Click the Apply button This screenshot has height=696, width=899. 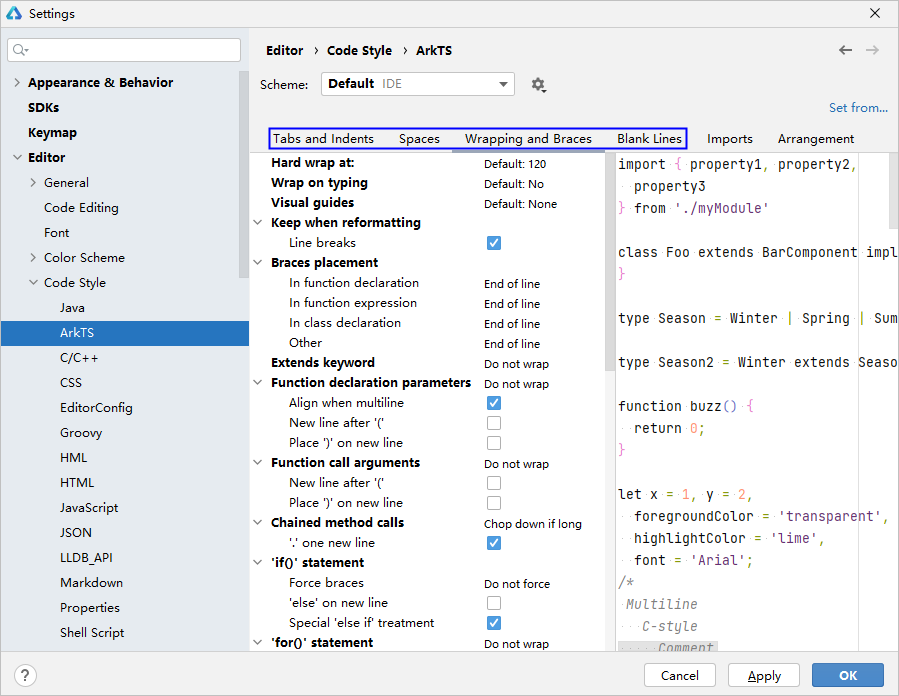[764, 675]
